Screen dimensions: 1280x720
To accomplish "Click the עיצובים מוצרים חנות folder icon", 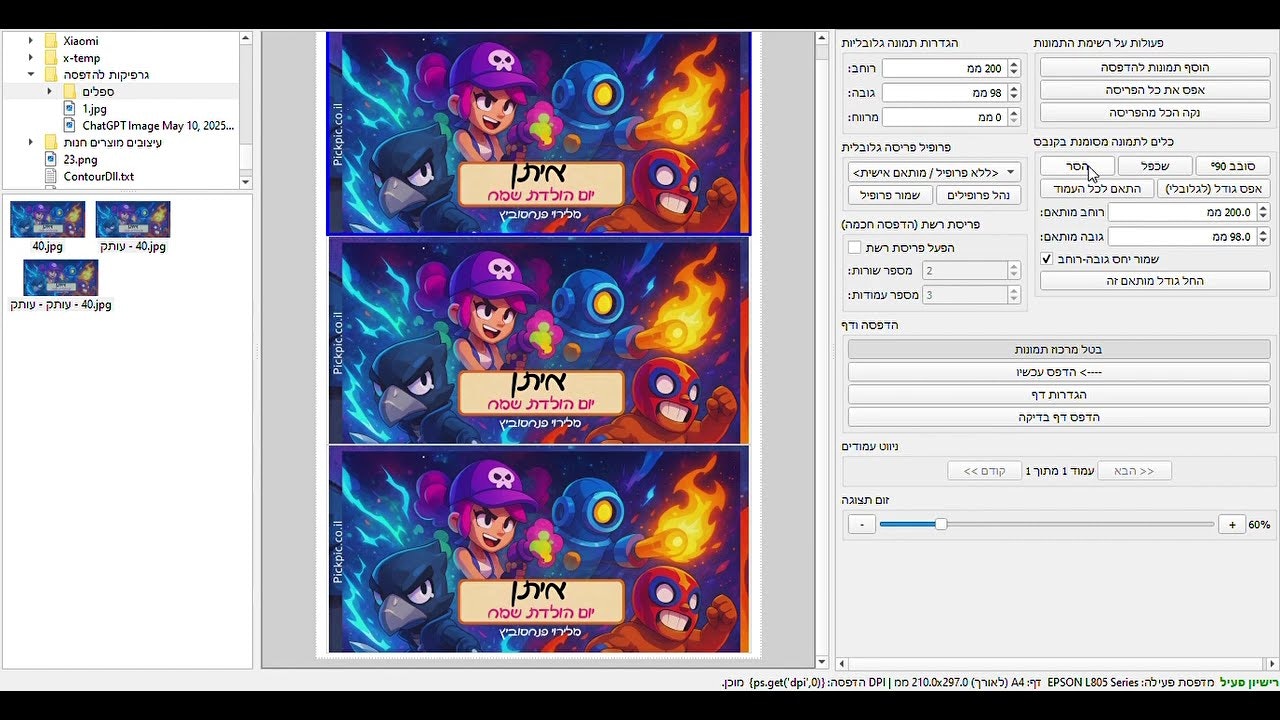I will point(51,143).
